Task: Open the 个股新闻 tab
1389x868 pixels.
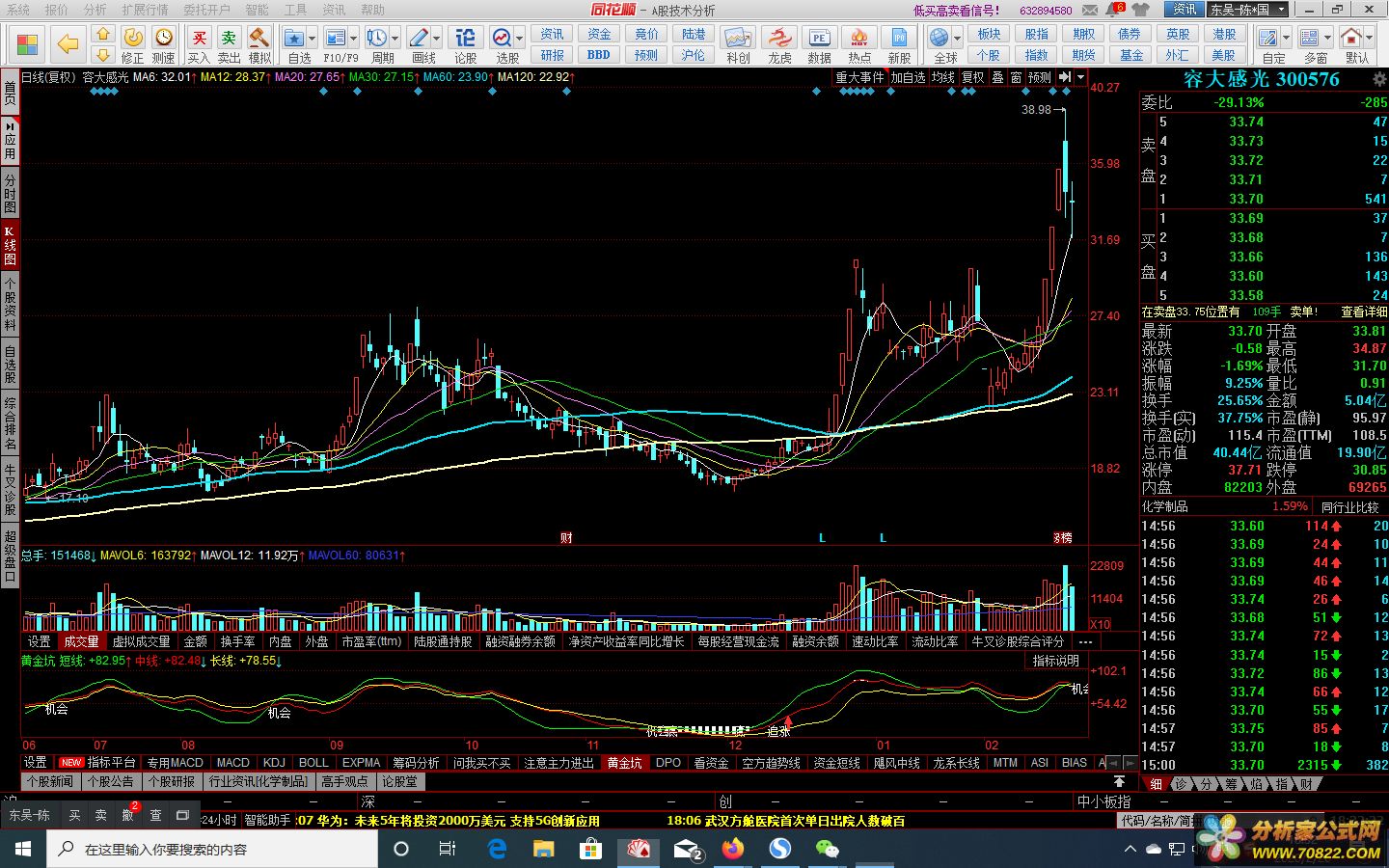Action: click(49, 782)
